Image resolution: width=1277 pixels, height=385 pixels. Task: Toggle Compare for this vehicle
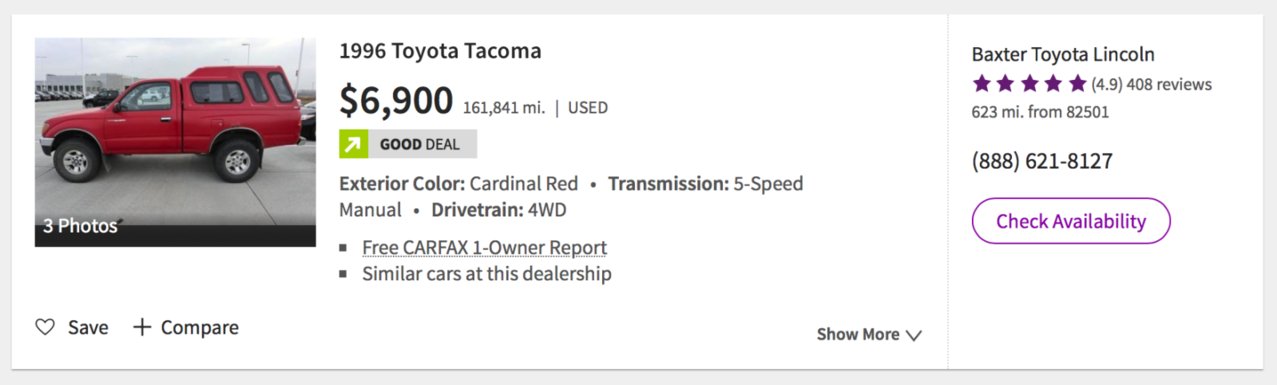coord(186,327)
